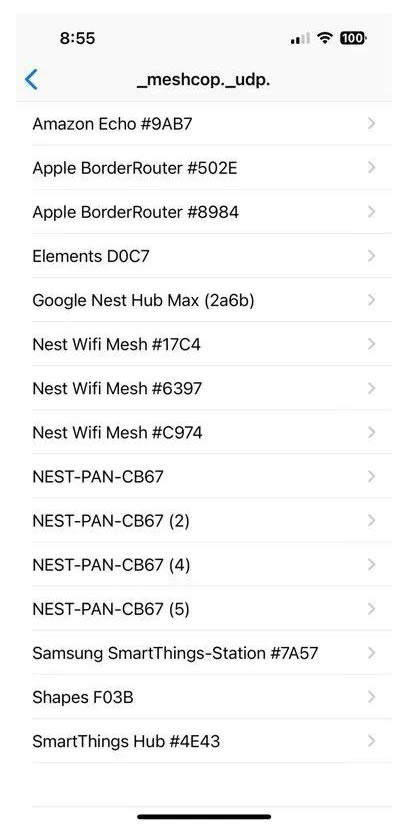Tap the clock showing 8:55
Image resolution: width=415 pixels, height=835 pixels.
[x=77, y=38]
